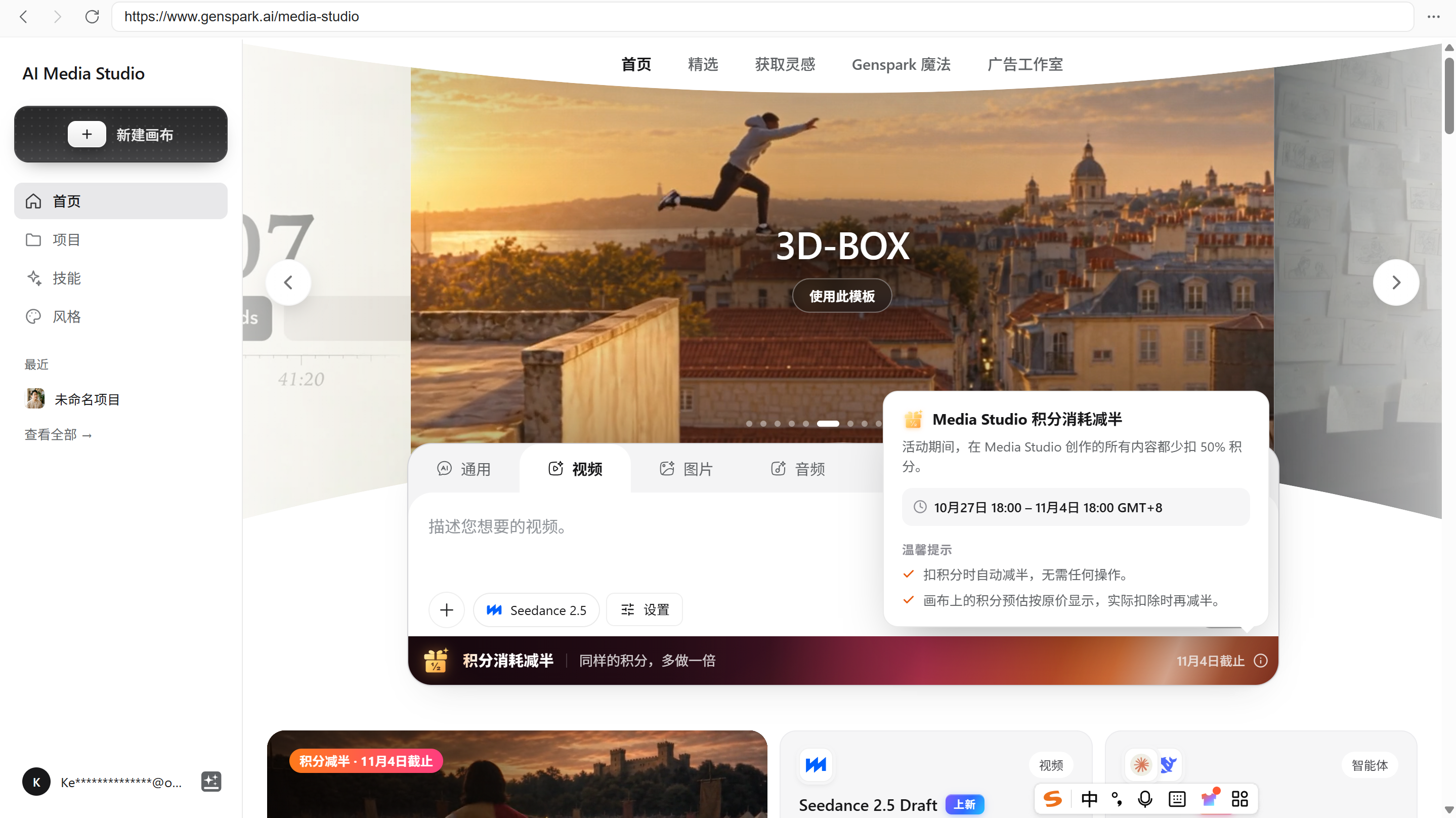
Task: Click the browser back arrow
Action: coord(24,16)
